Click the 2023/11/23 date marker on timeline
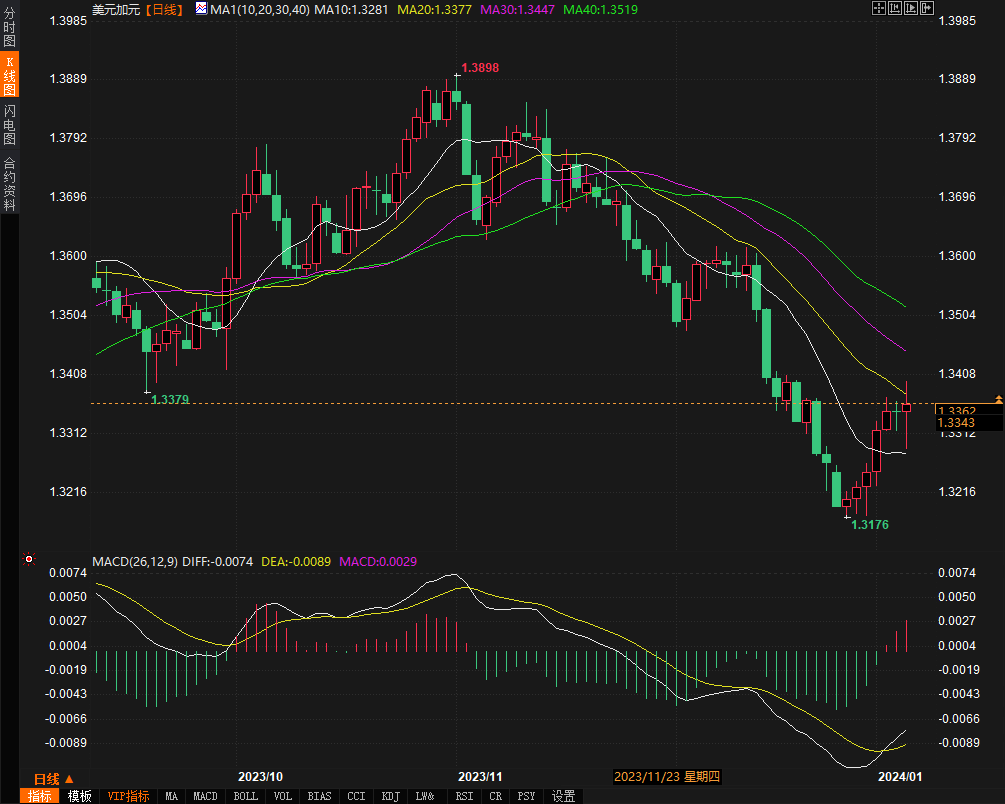 click(x=667, y=776)
